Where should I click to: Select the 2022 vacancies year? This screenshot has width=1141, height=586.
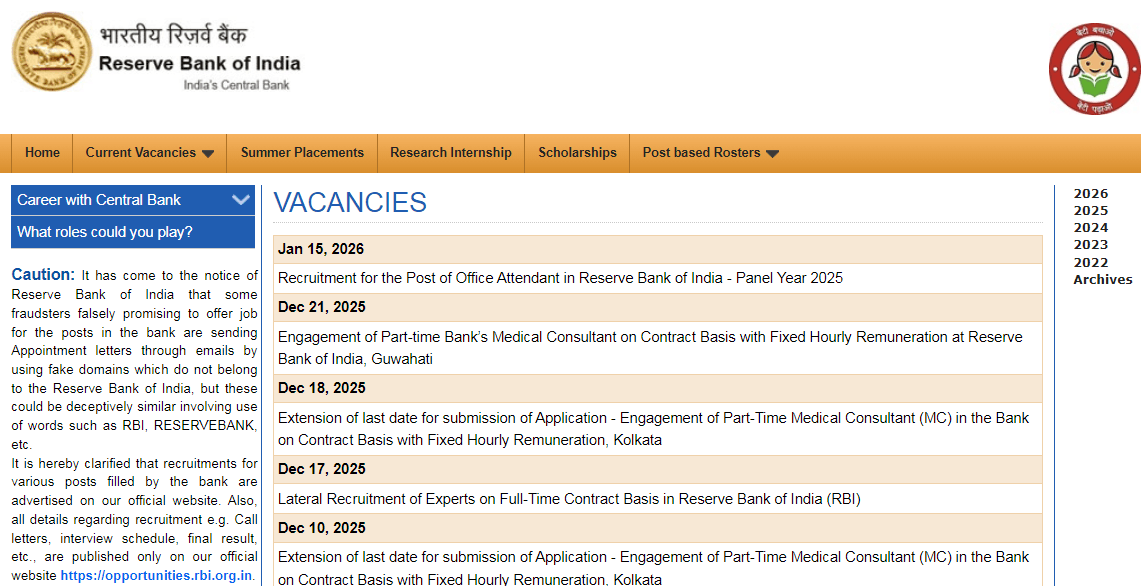1090,262
